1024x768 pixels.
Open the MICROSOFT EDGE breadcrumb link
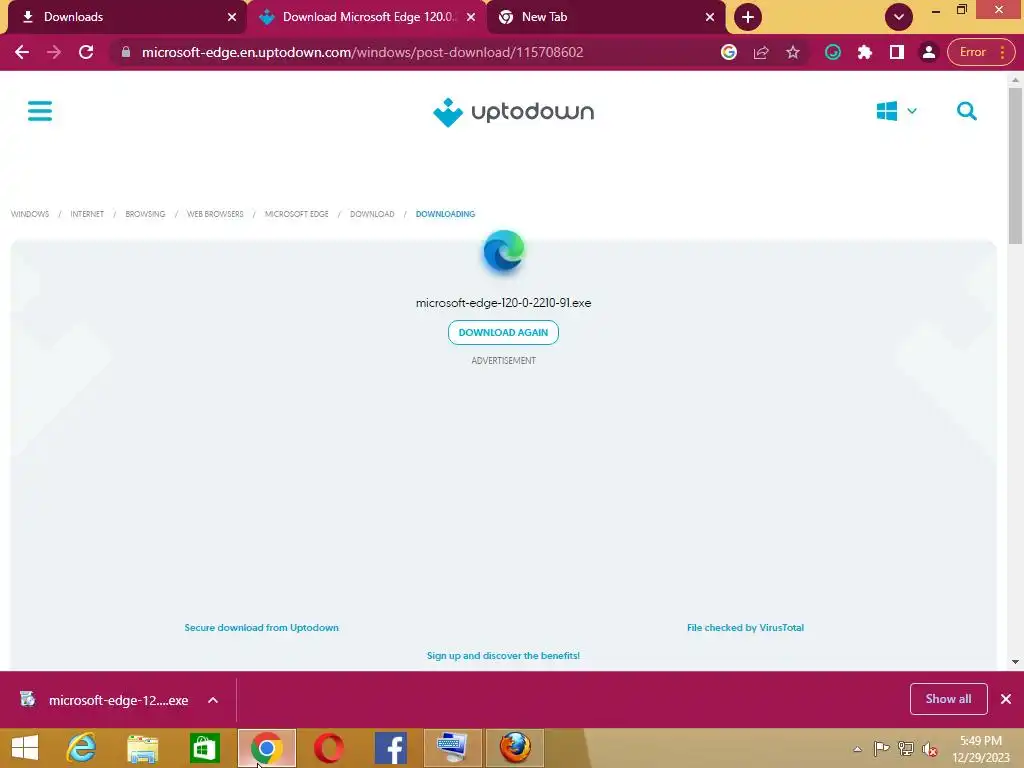(296, 214)
